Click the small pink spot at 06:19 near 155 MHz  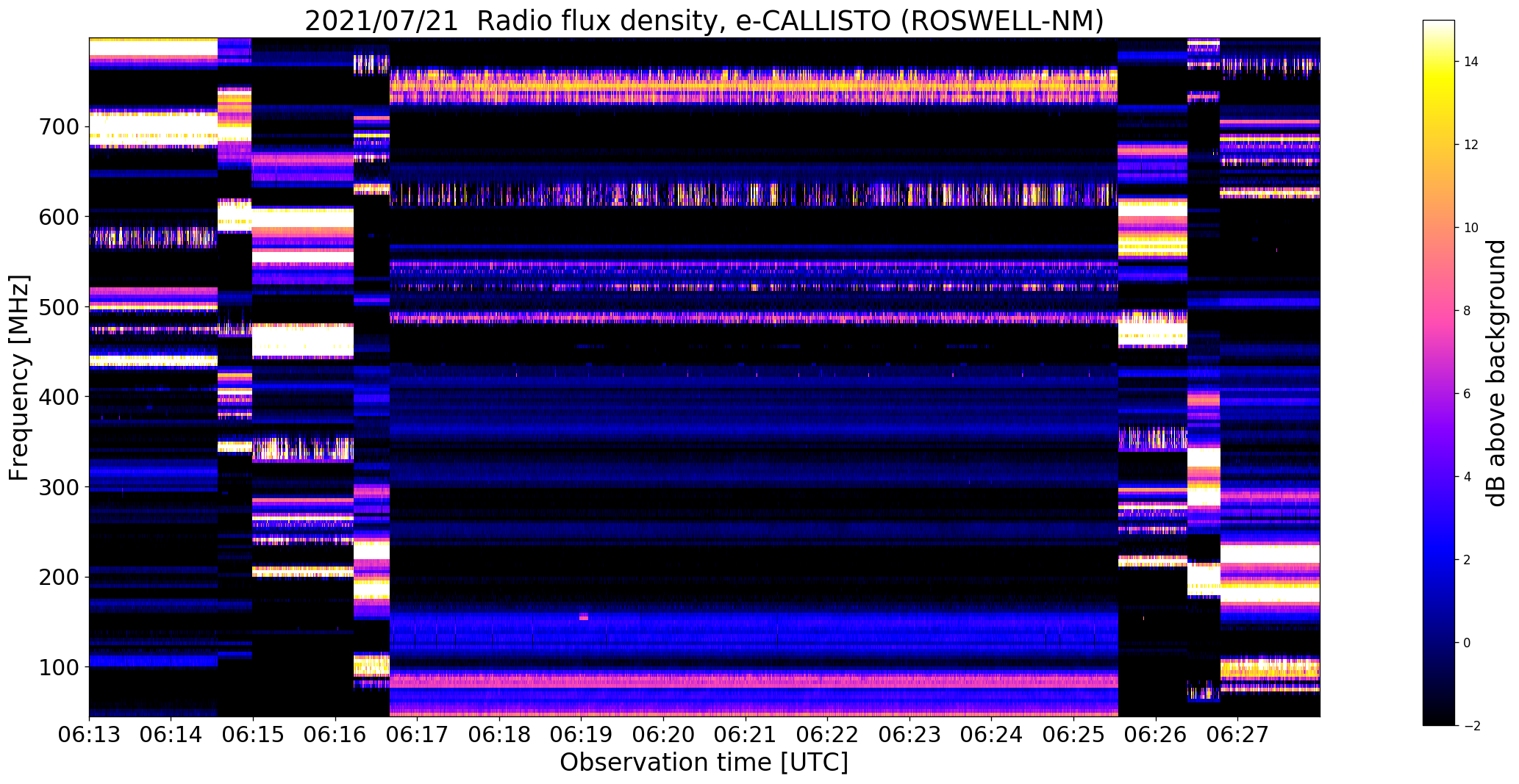tap(583, 617)
